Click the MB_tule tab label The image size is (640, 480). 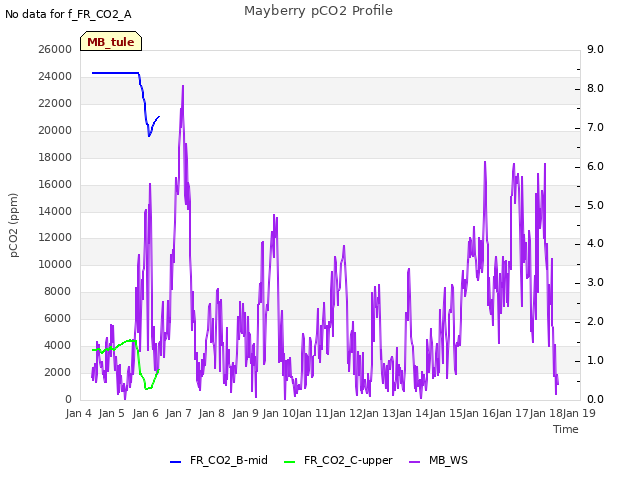point(111,42)
